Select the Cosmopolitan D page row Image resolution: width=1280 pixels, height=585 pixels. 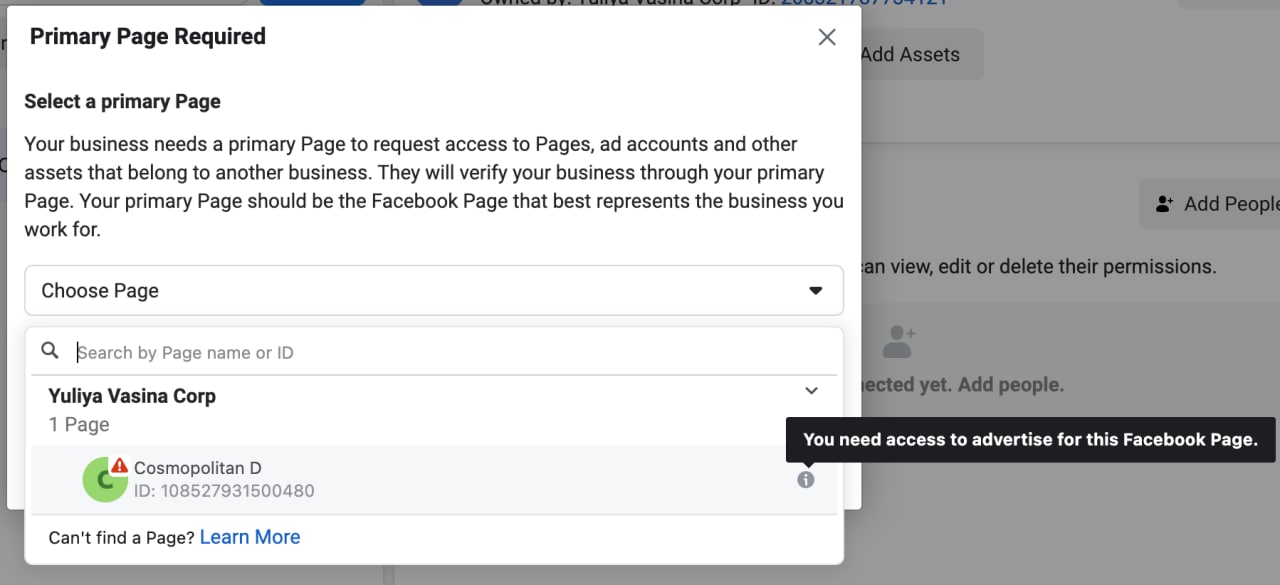coord(434,480)
